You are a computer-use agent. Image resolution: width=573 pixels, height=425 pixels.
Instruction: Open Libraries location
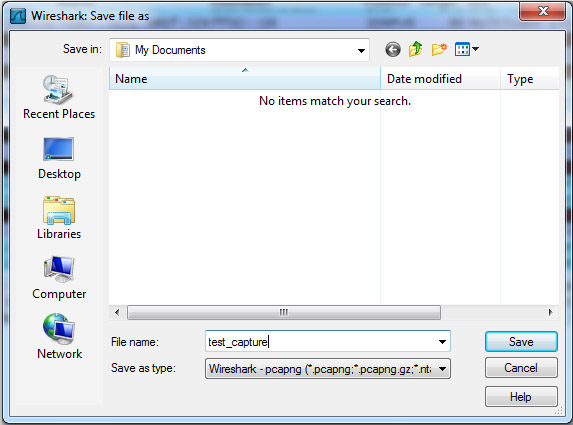(x=59, y=218)
